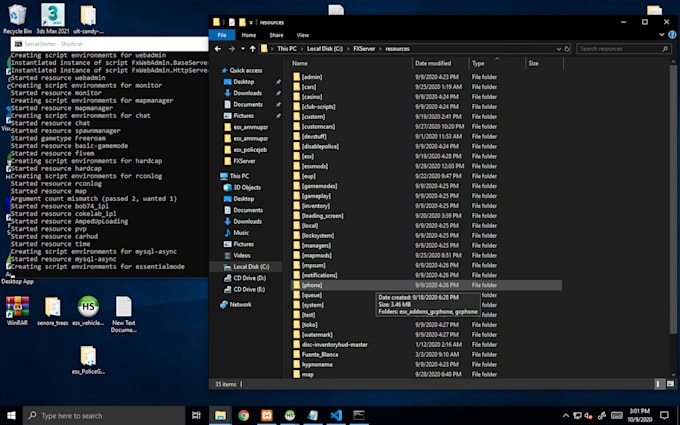Expand the ribbon with the chevron
680x425 pixels.
click(661, 34)
